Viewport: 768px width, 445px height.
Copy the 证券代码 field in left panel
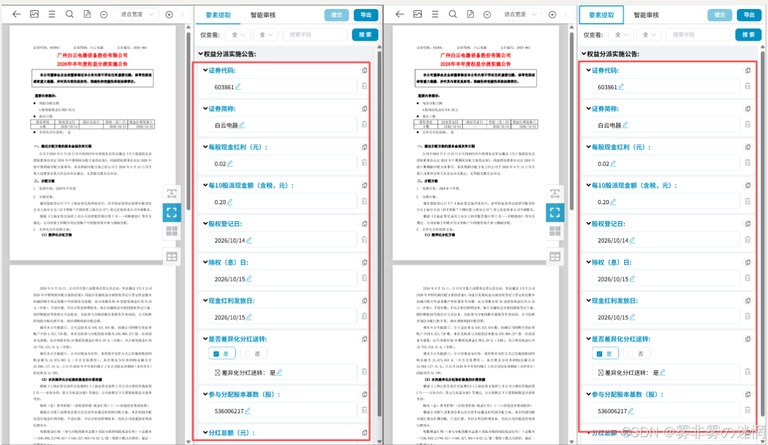[x=364, y=70]
